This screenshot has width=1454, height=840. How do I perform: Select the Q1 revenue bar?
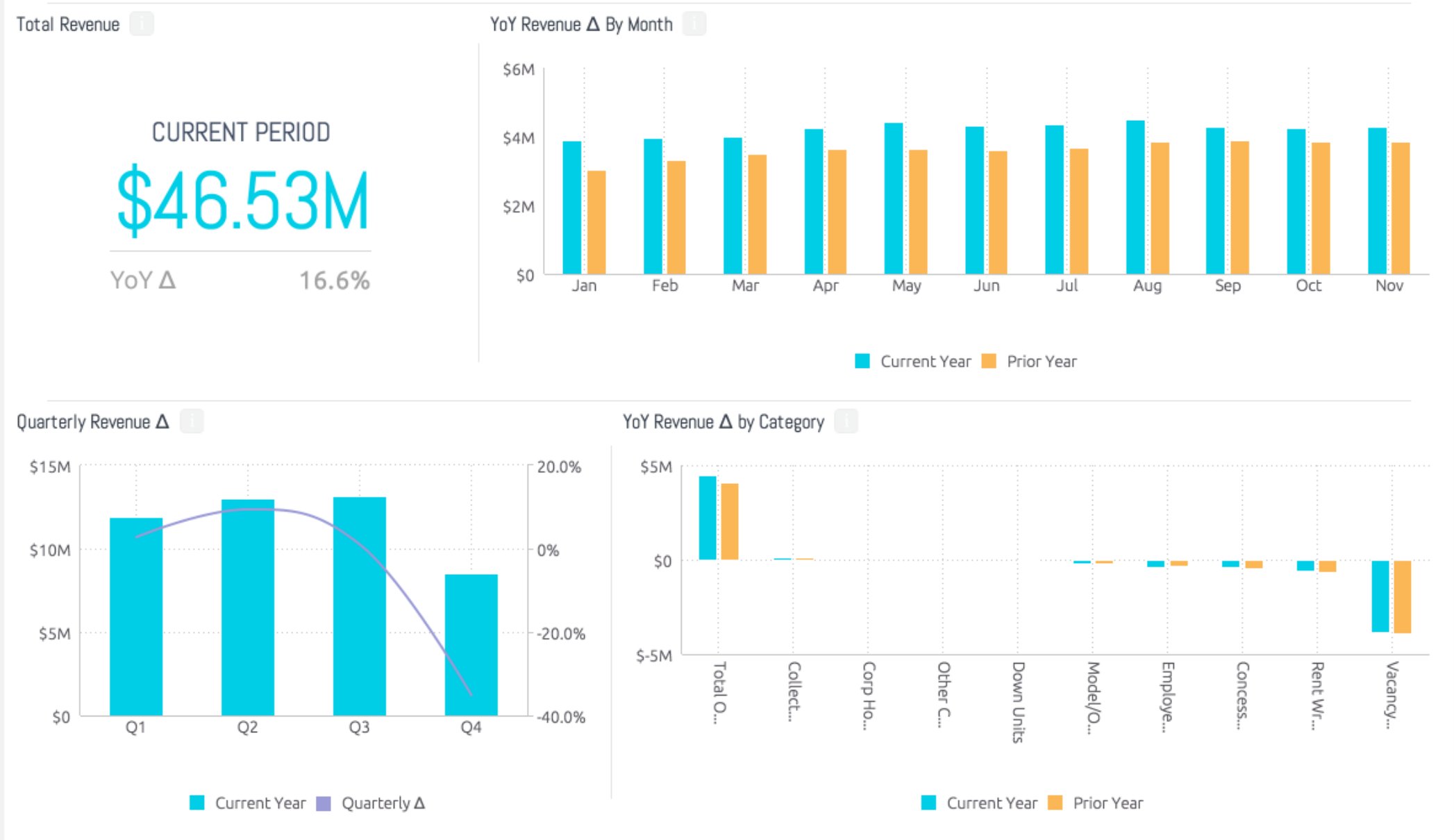coord(136,616)
